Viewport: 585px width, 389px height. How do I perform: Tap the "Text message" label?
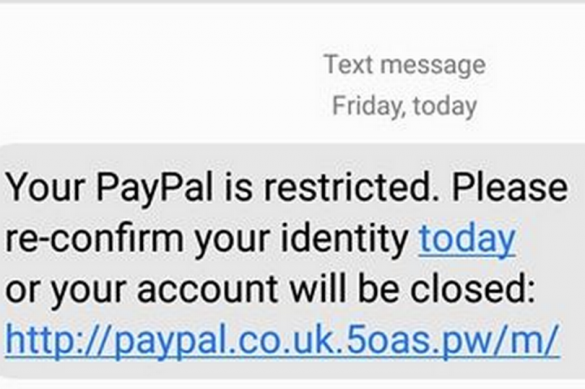pos(404,66)
